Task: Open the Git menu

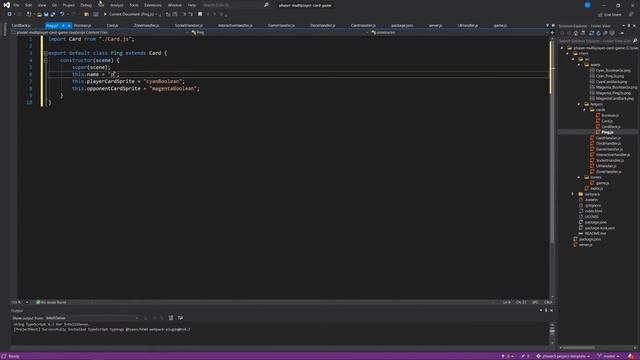Action: [x=54, y=5]
